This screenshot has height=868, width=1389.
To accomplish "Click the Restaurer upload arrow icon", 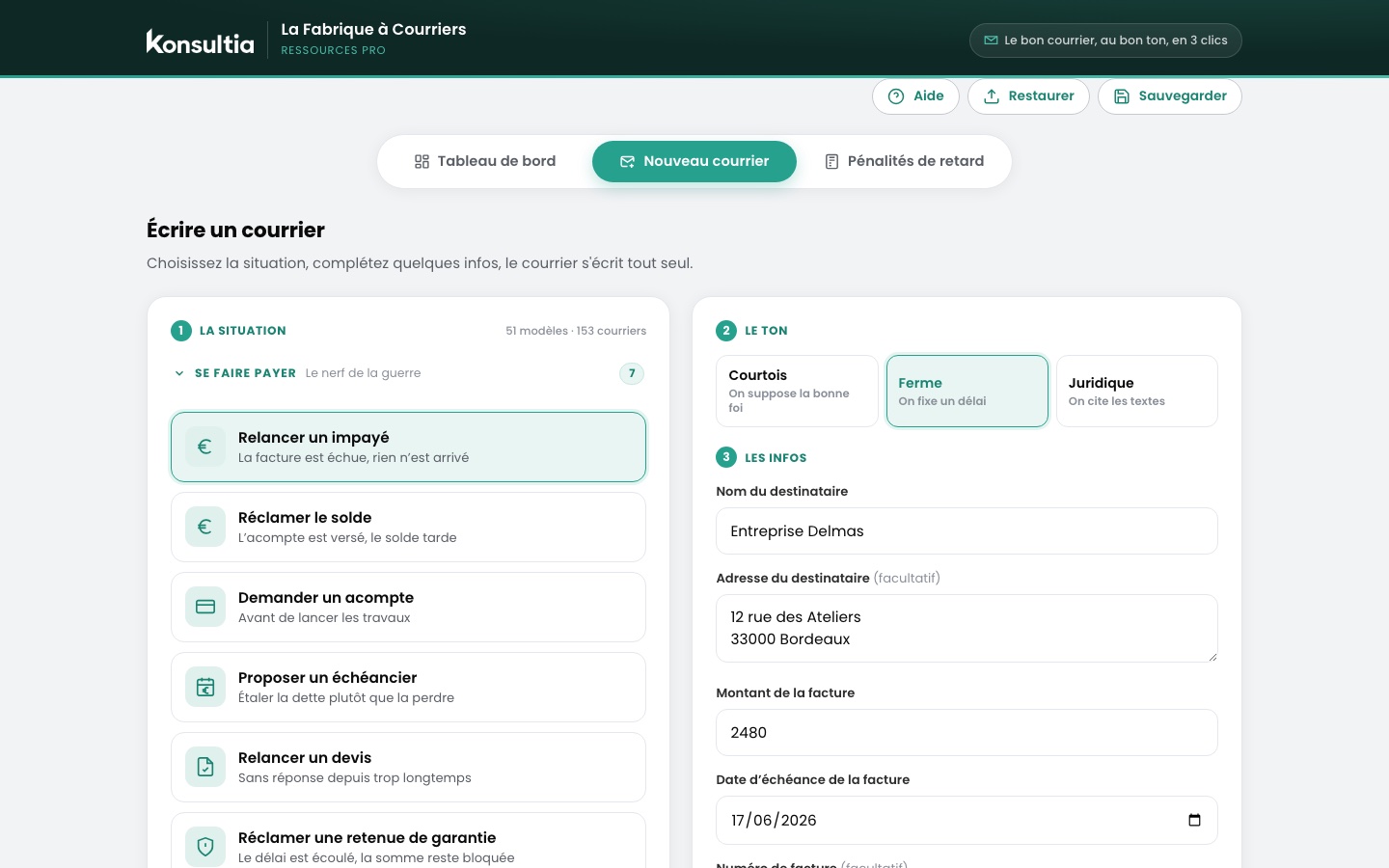I will click(992, 96).
